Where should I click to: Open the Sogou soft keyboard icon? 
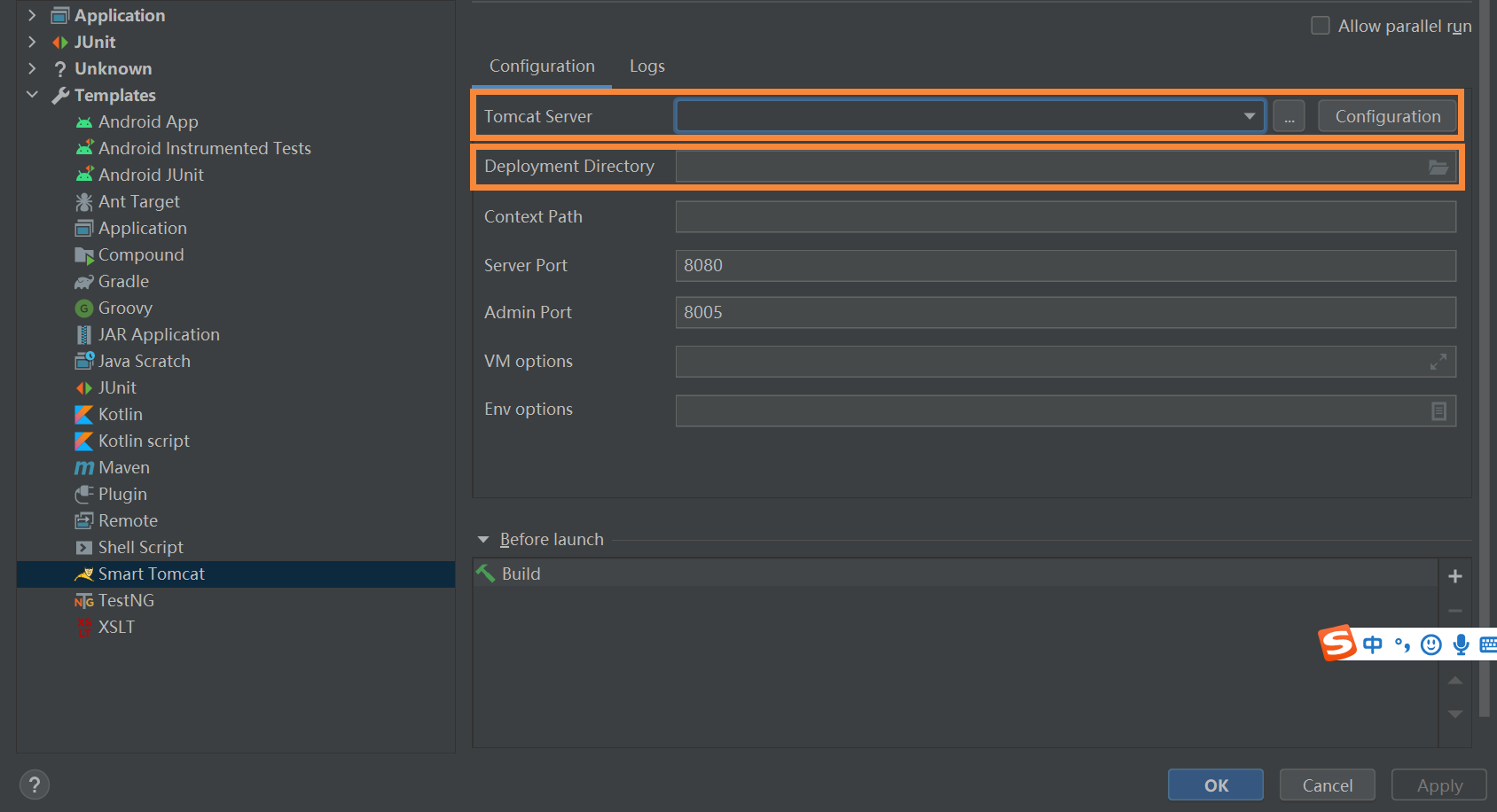click(1488, 644)
